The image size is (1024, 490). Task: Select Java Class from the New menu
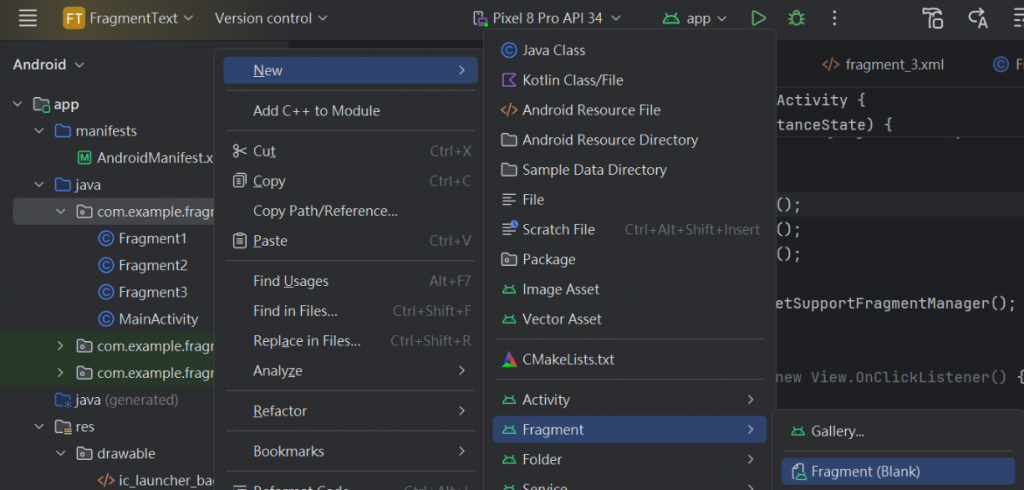click(x=554, y=50)
